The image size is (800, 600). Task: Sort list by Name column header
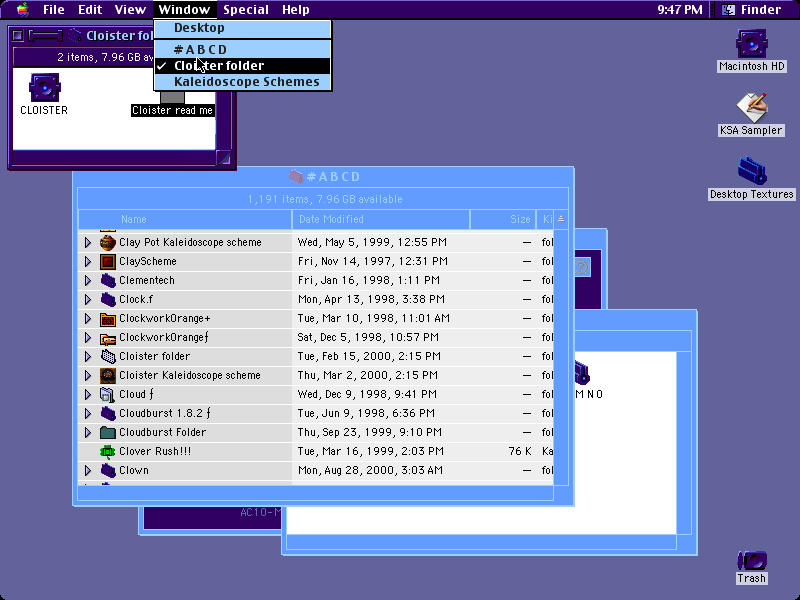[x=185, y=219]
